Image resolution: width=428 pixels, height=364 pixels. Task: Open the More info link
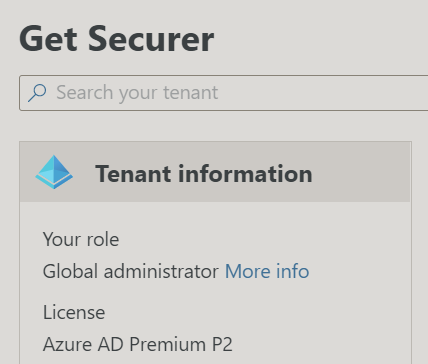point(267,271)
